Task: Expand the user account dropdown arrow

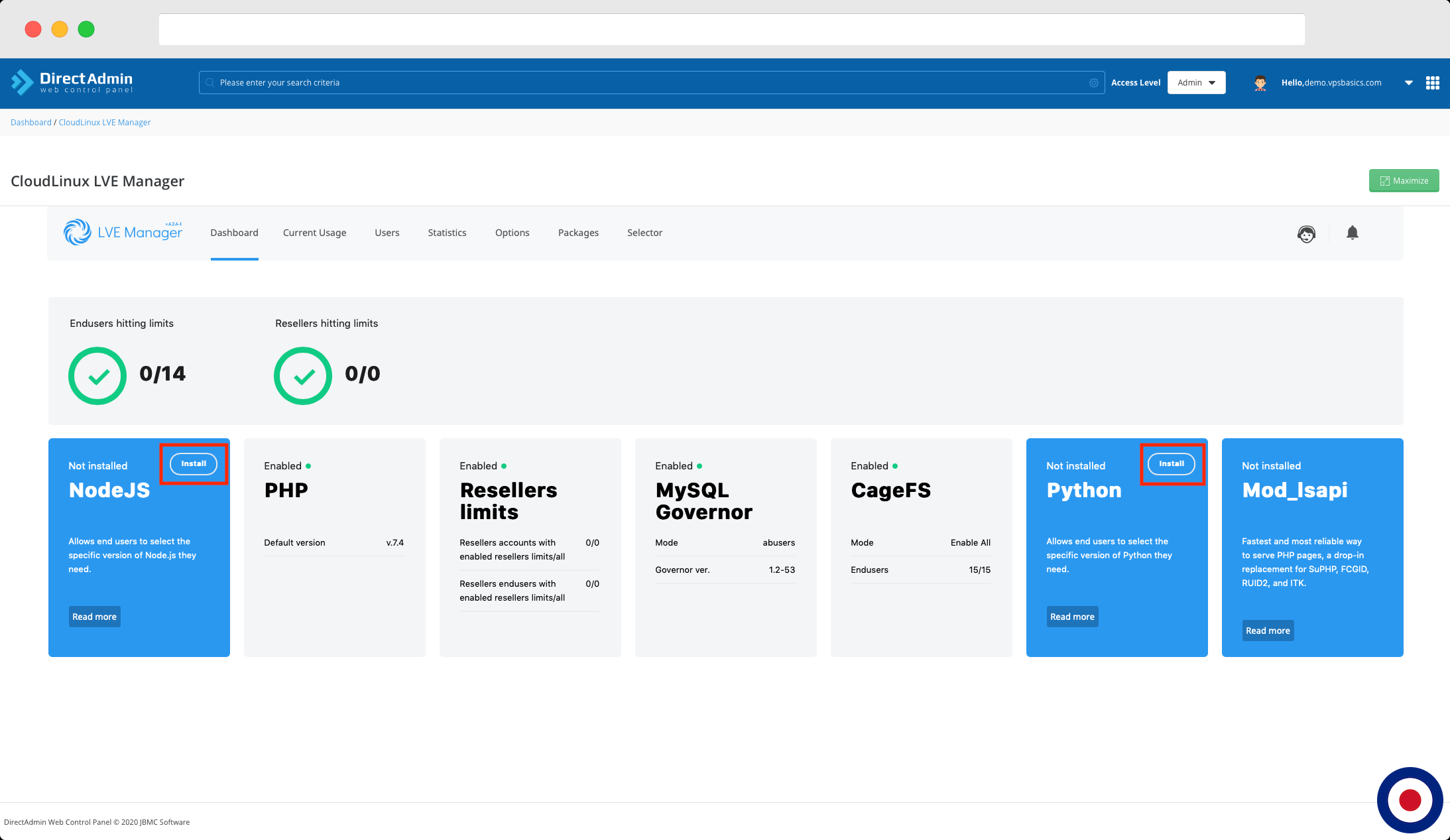Action: tap(1408, 83)
